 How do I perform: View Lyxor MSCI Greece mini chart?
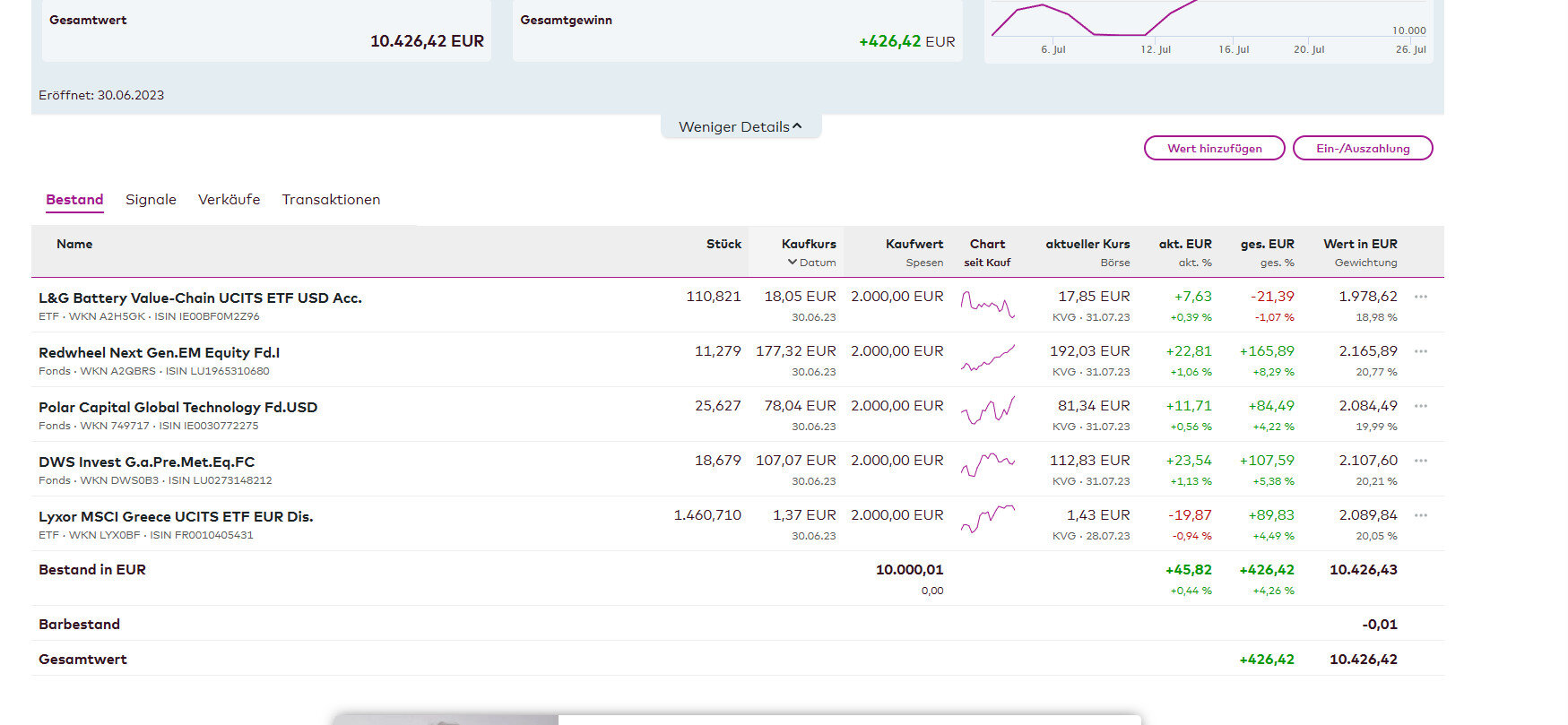click(987, 520)
